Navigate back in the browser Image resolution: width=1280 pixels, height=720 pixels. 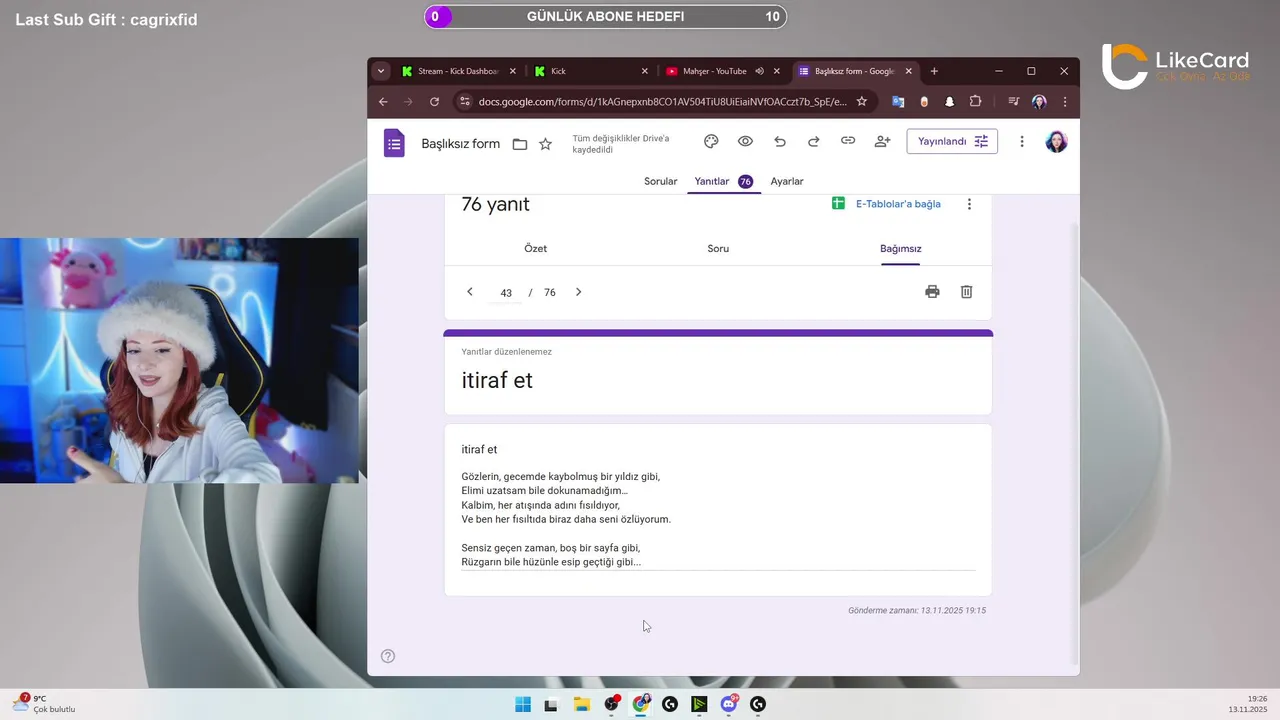(383, 101)
